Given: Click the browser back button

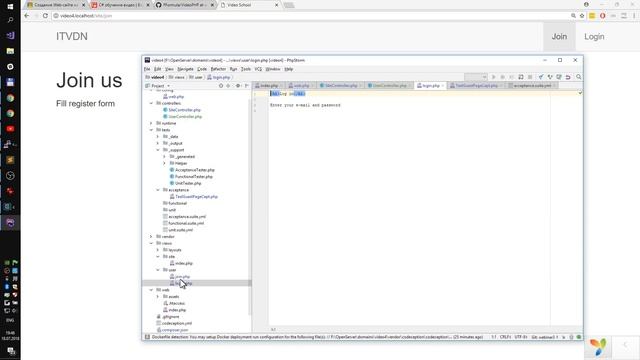Looking at the screenshot, I should coord(27,16).
